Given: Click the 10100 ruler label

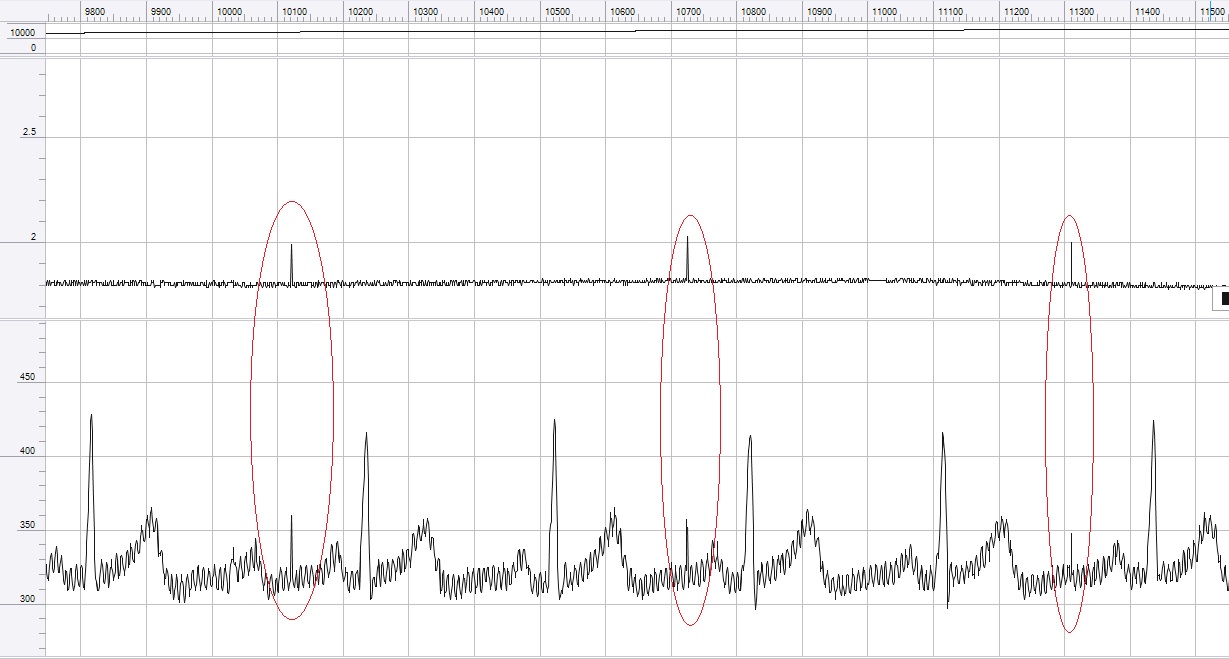Looking at the screenshot, I should pyautogui.click(x=295, y=11).
